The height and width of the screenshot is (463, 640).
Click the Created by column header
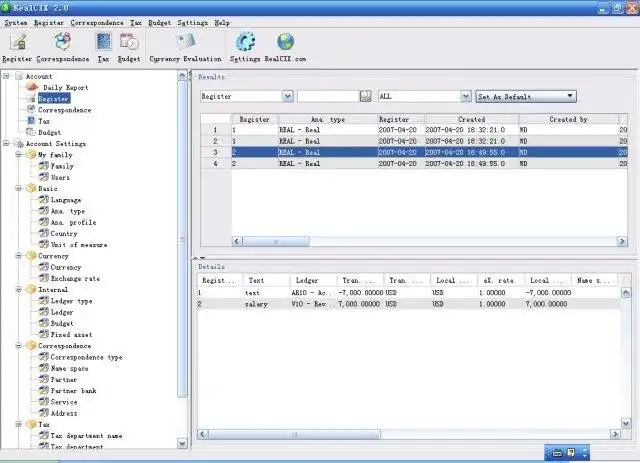pos(568,119)
